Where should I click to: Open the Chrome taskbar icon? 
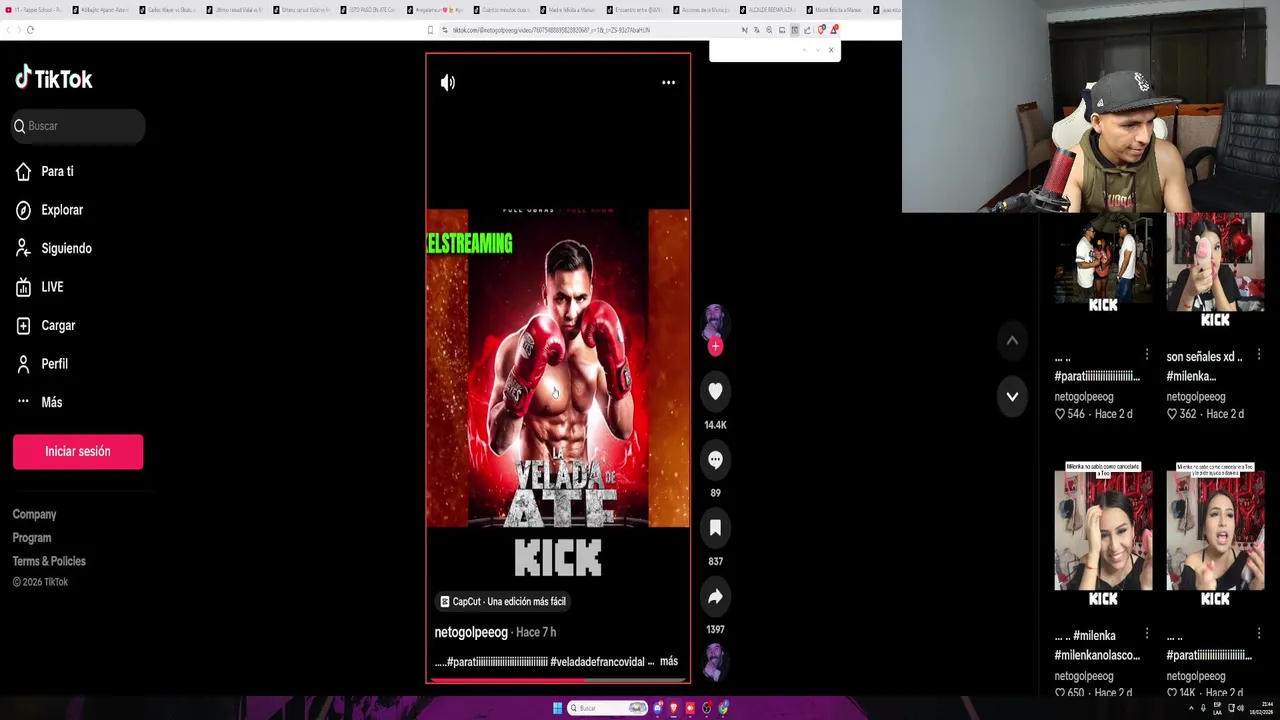click(723, 708)
